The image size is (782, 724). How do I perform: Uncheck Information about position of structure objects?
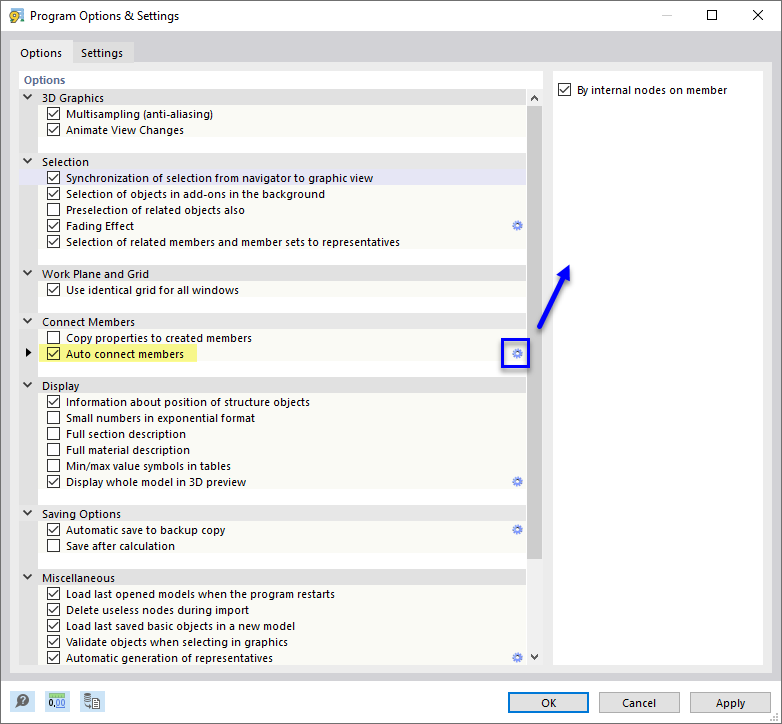(53, 402)
